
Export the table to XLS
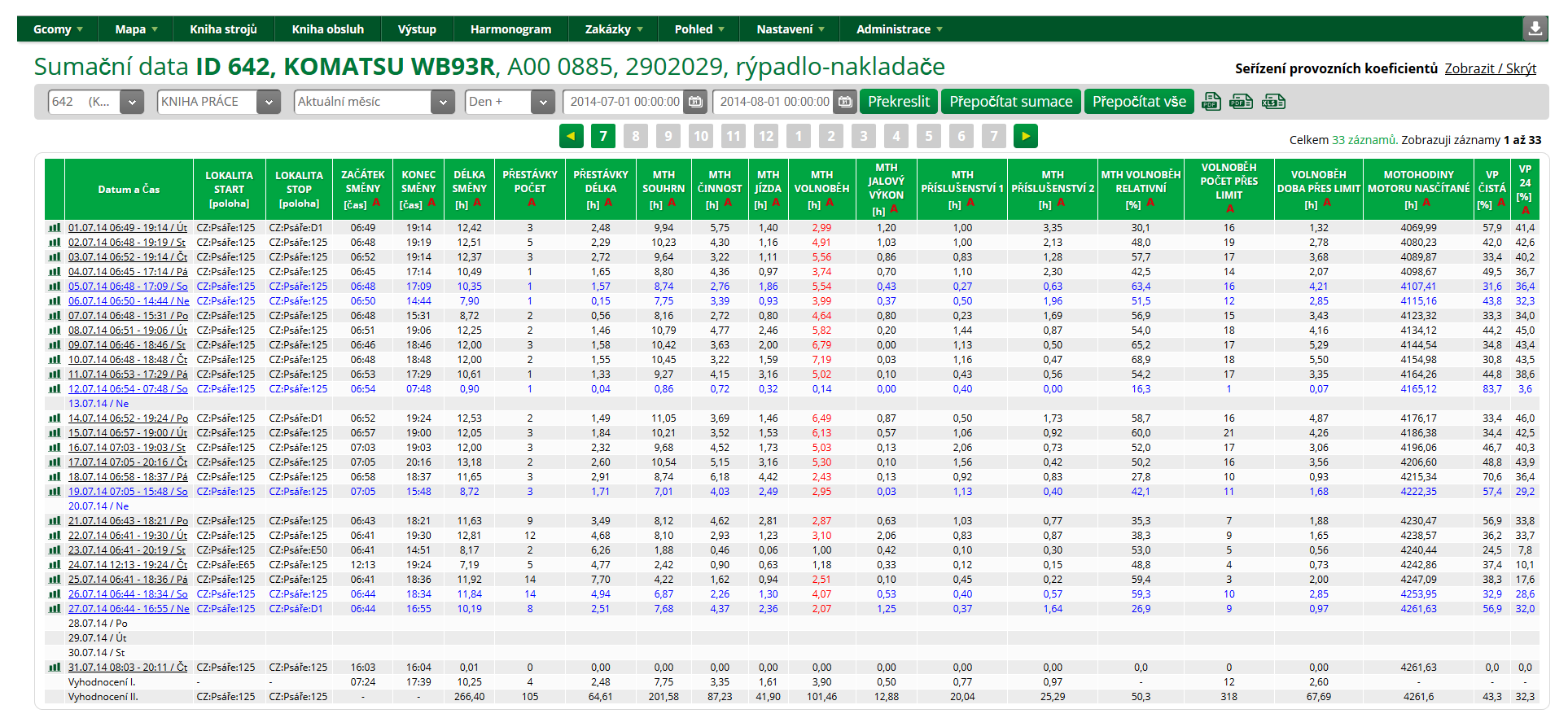1273,102
